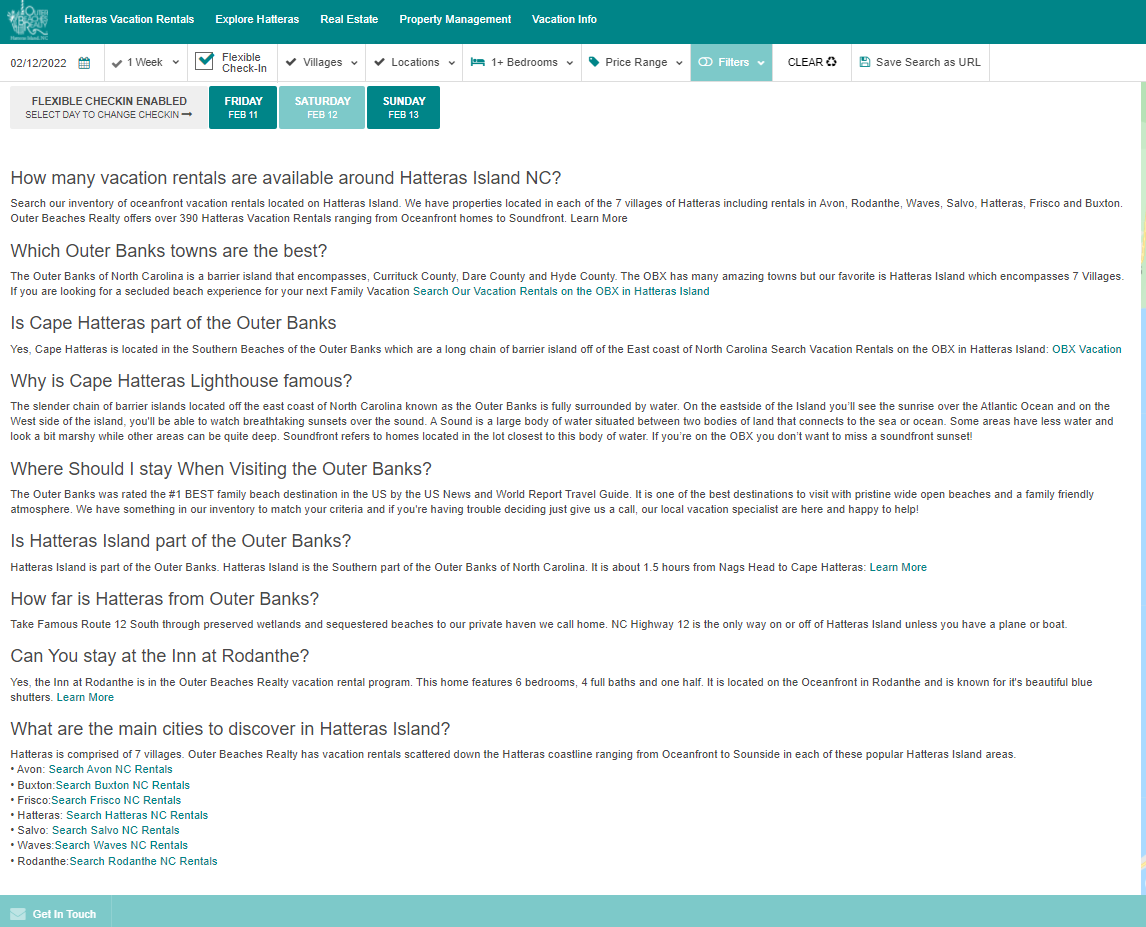
Task: Open the calendar date picker icon
Action: pyautogui.click(x=84, y=63)
